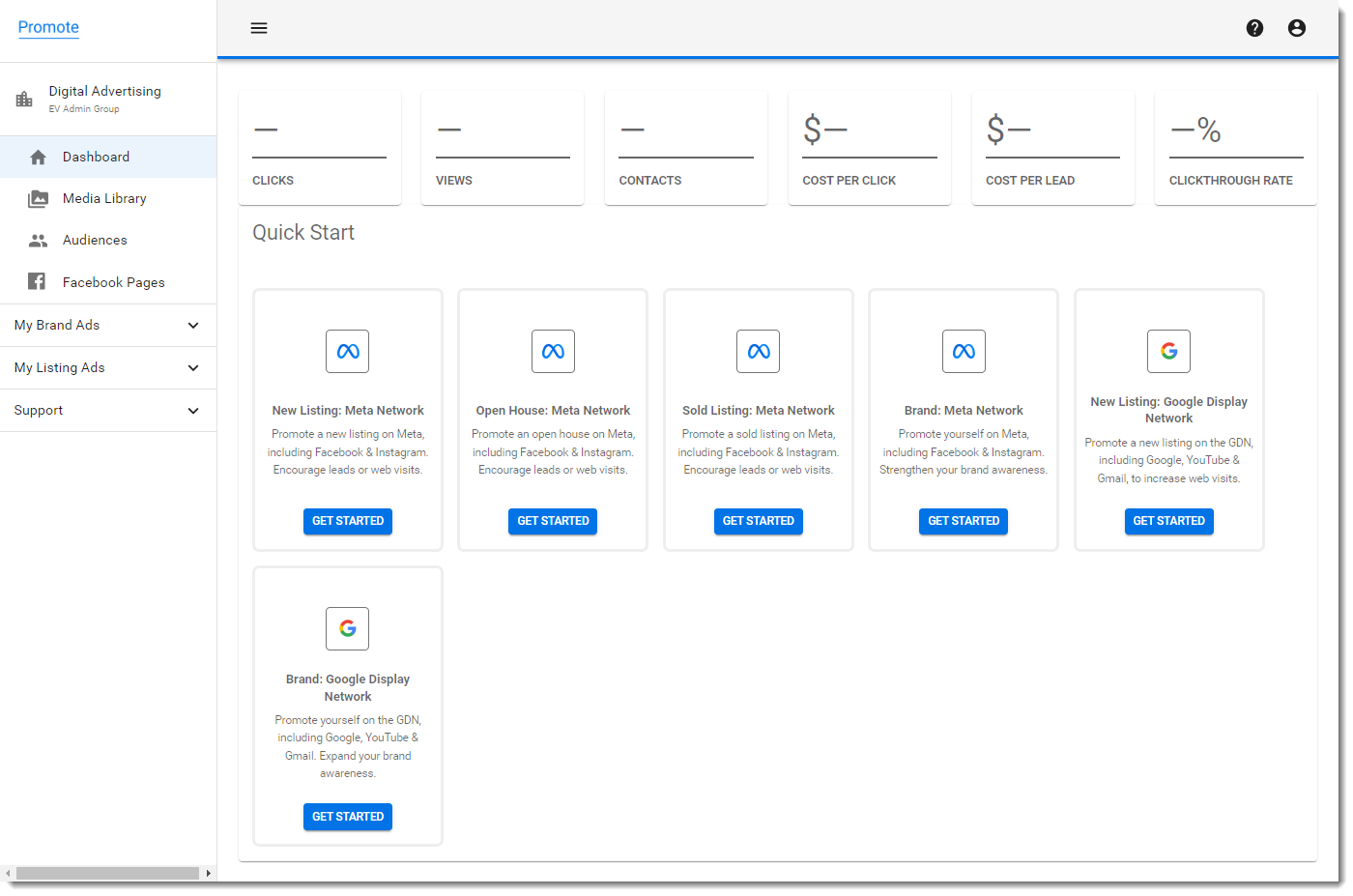Click the 'Sold Listing: Meta Network' title
This screenshot has height=896, width=1353.
(759, 411)
